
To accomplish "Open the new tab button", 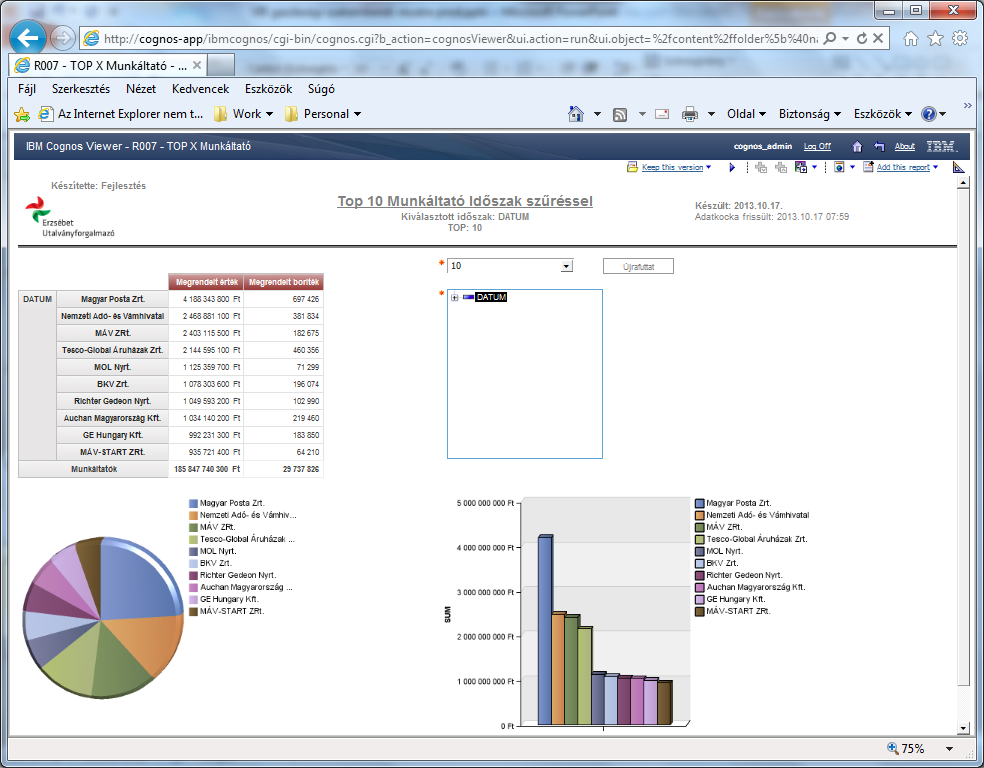I will (220, 65).
